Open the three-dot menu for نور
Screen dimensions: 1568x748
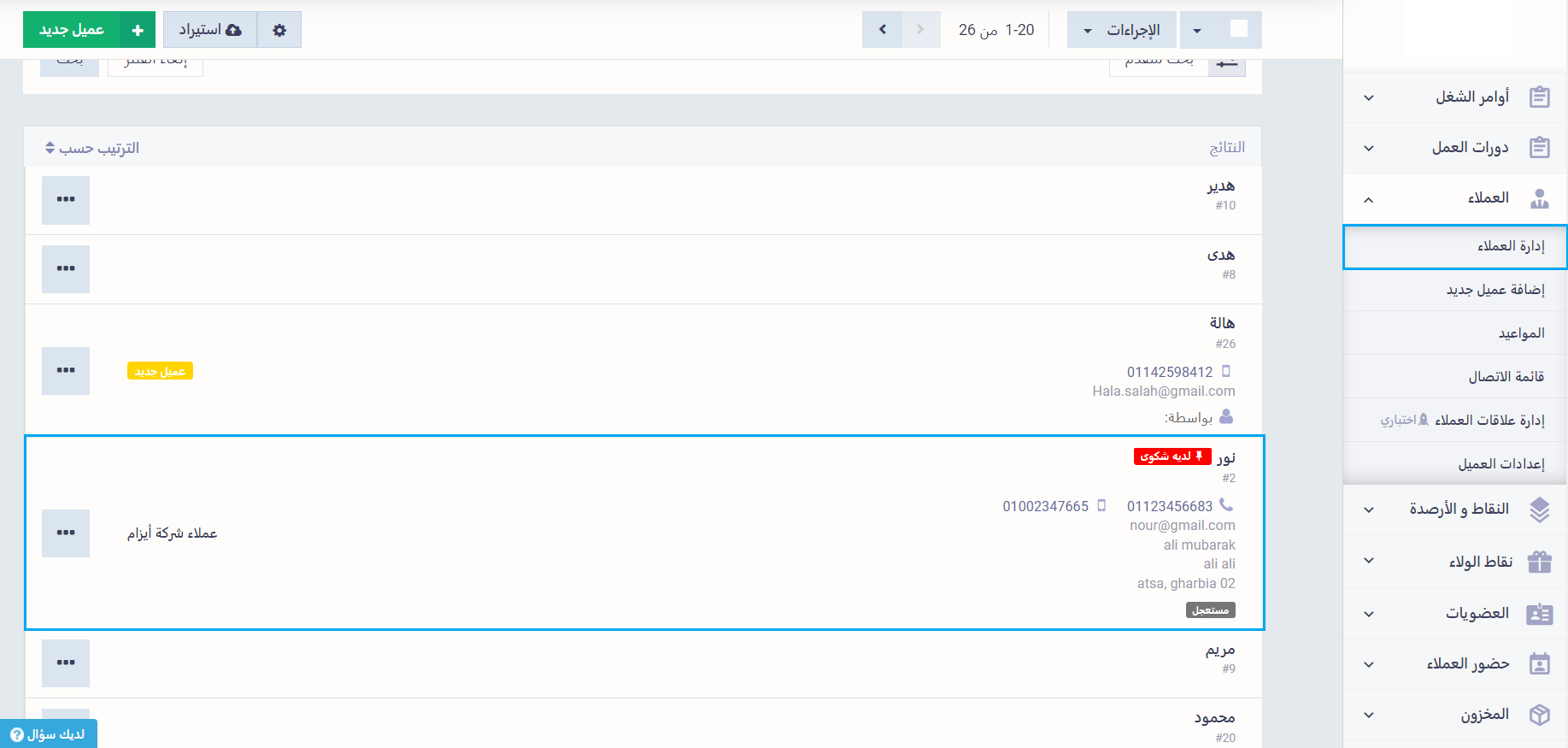click(66, 533)
